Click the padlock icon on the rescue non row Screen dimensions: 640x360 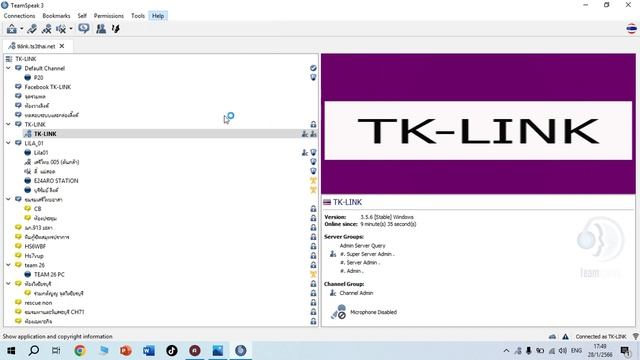(313, 302)
